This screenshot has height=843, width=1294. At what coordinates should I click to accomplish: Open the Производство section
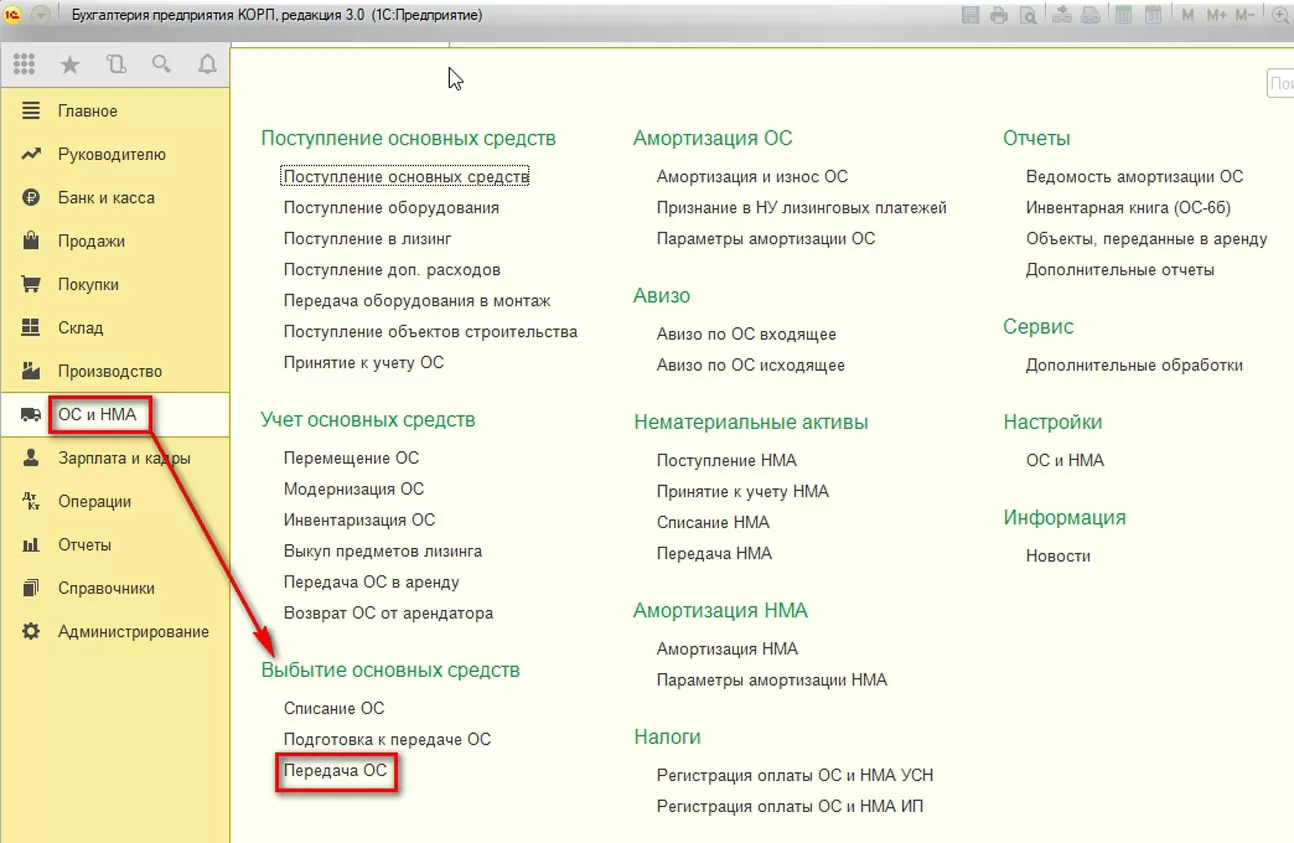(x=115, y=371)
